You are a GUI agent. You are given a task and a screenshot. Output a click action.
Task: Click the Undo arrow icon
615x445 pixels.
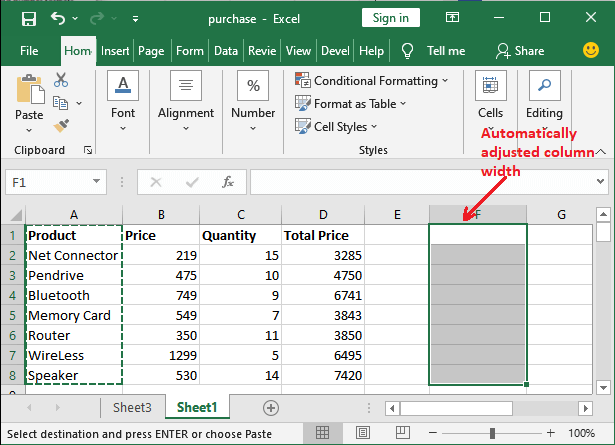[59, 18]
